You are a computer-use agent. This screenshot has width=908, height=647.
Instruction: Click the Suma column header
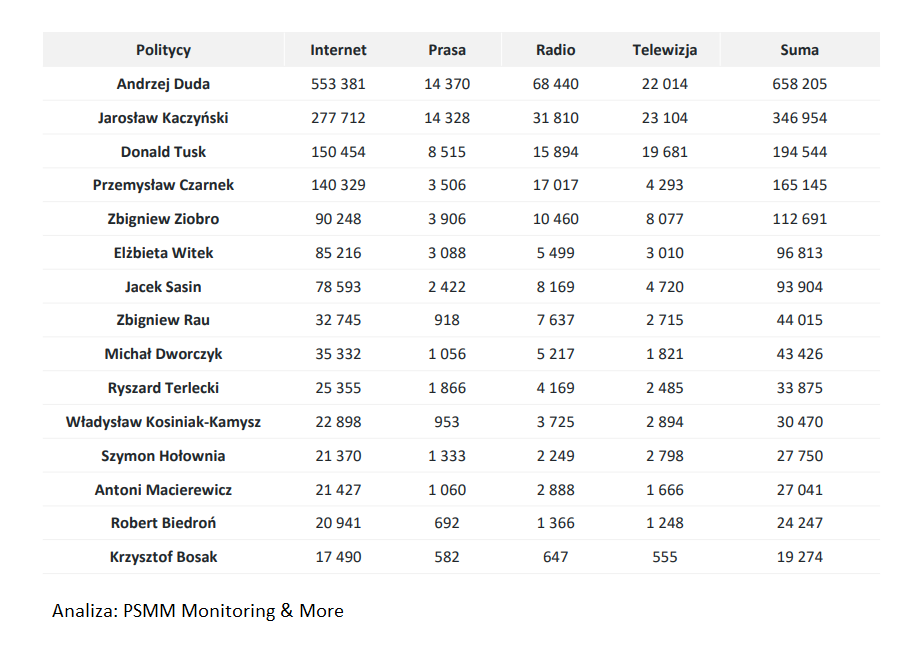pos(799,50)
